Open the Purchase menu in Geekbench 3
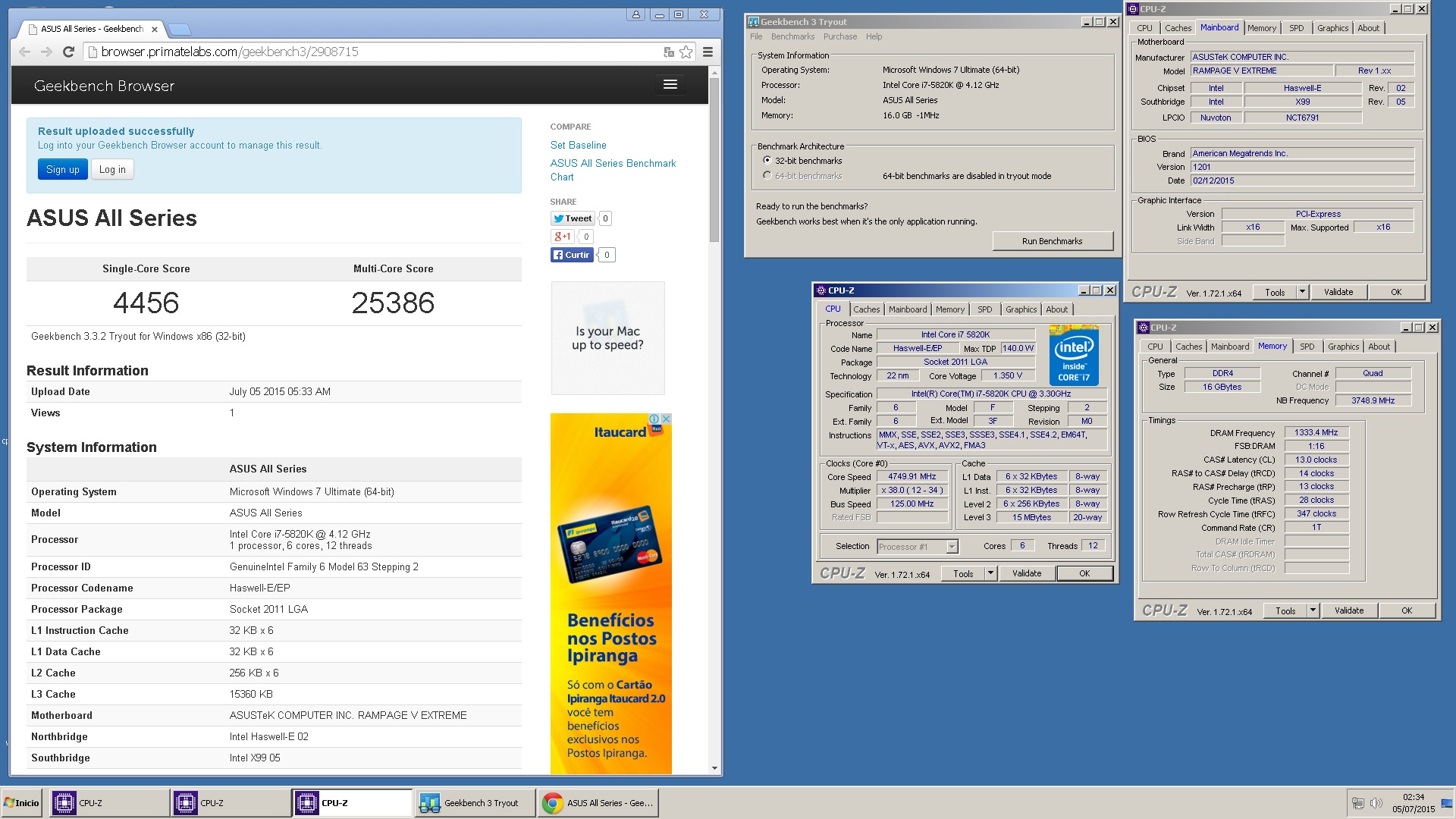The height and width of the screenshot is (819, 1456). click(x=840, y=36)
